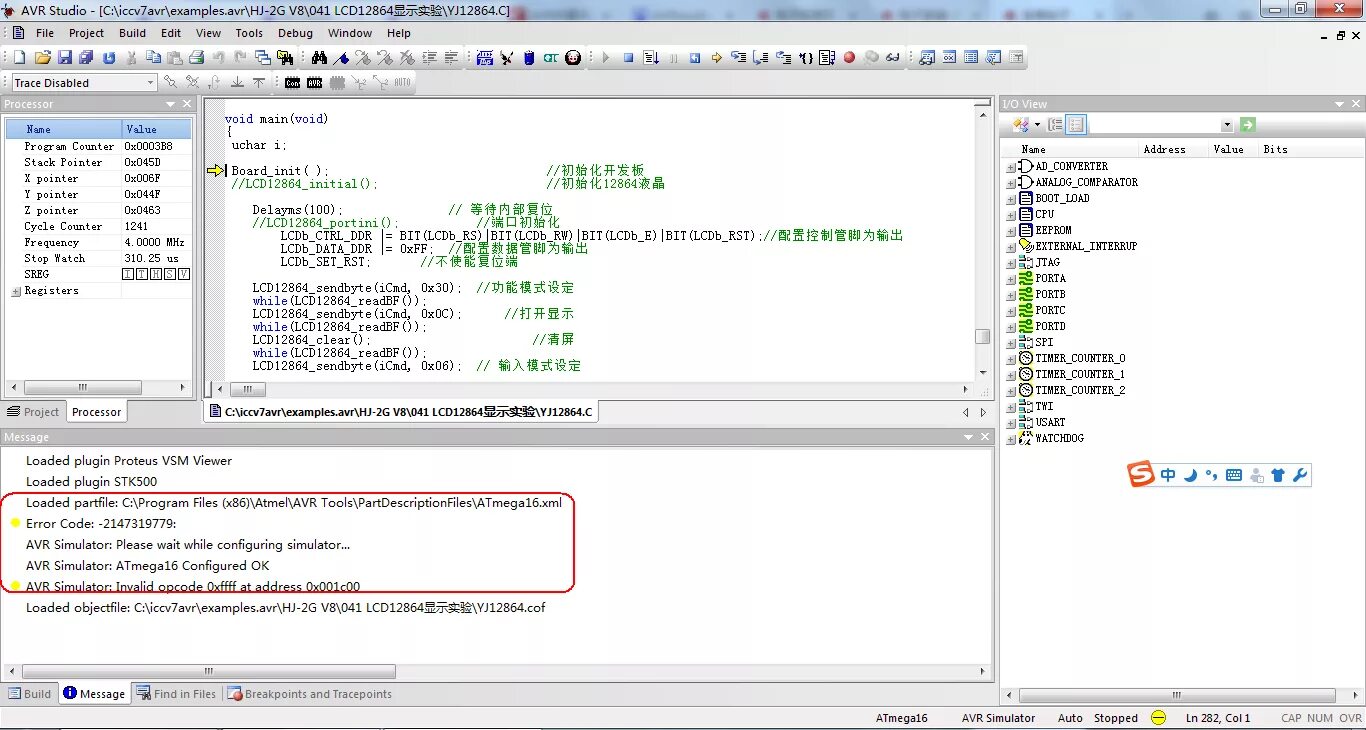This screenshot has width=1366, height=730.
Task: Click the code editor vertical scrollbar thumb
Action: (x=983, y=337)
